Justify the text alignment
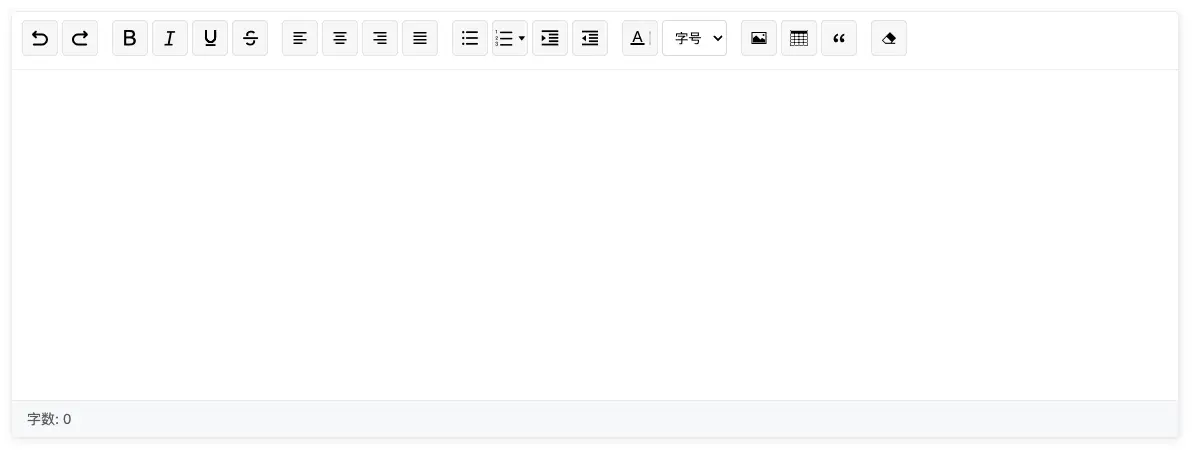1194x450 pixels. point(420,38)
